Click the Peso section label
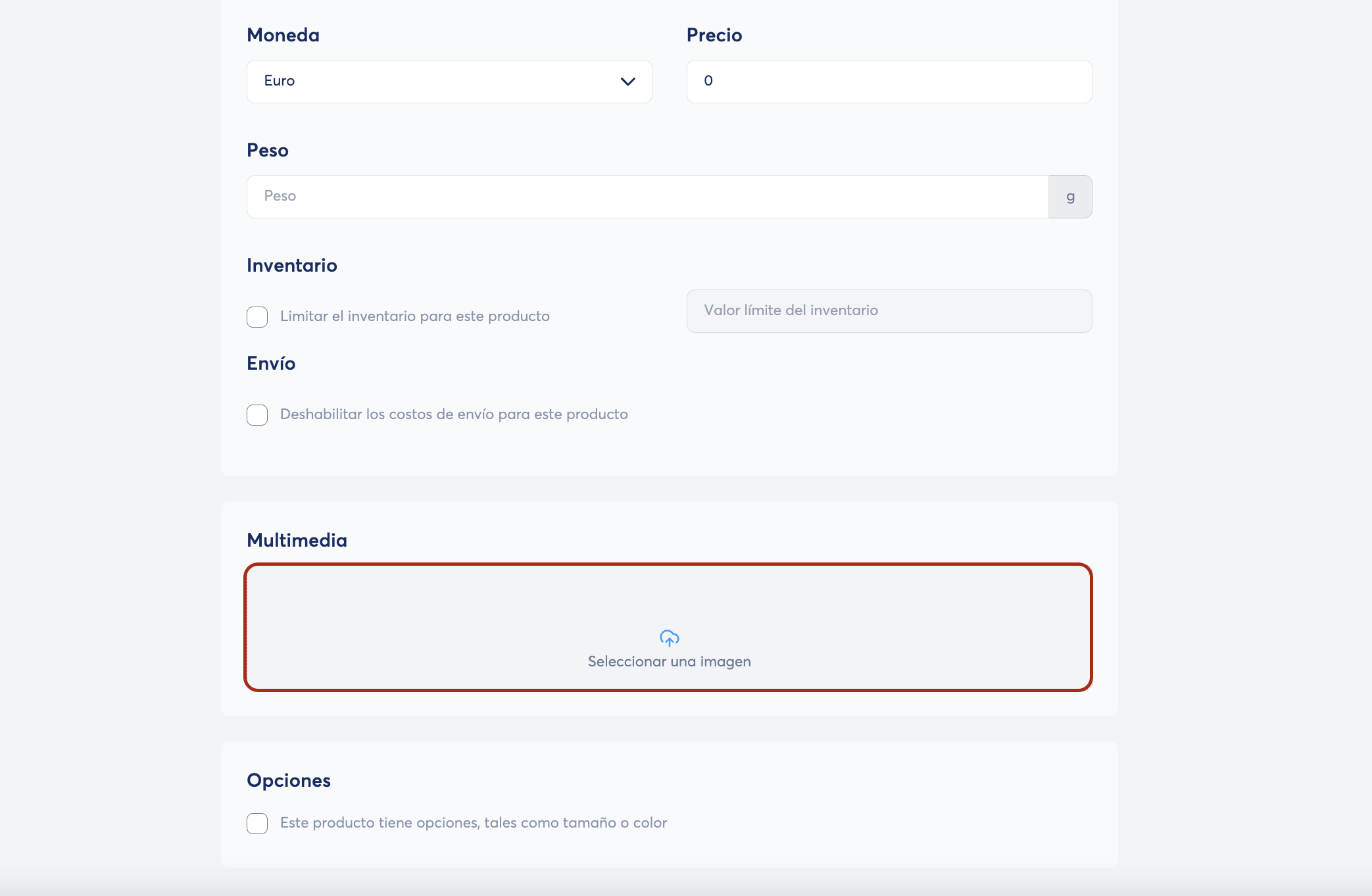1372x896 pixels. pyautogui.click(x=268, y=150)
